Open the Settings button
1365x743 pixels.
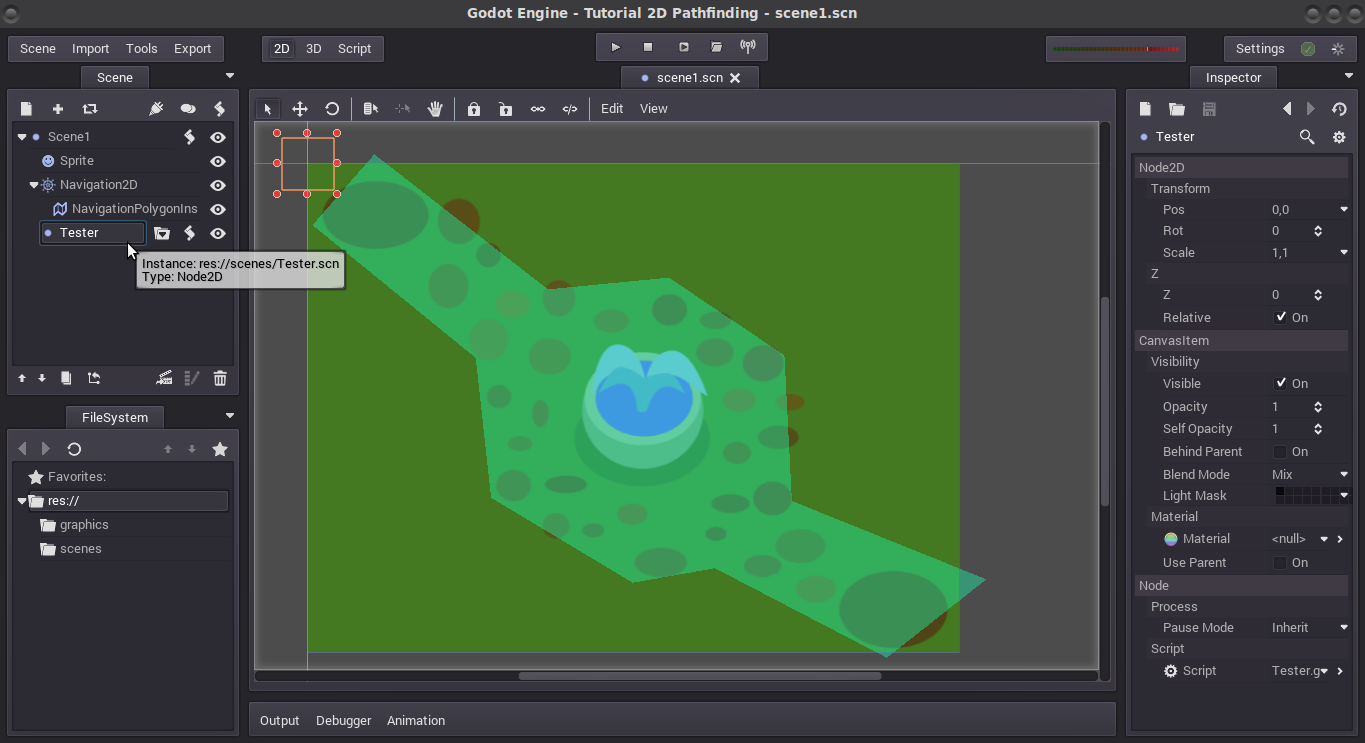1260,48
